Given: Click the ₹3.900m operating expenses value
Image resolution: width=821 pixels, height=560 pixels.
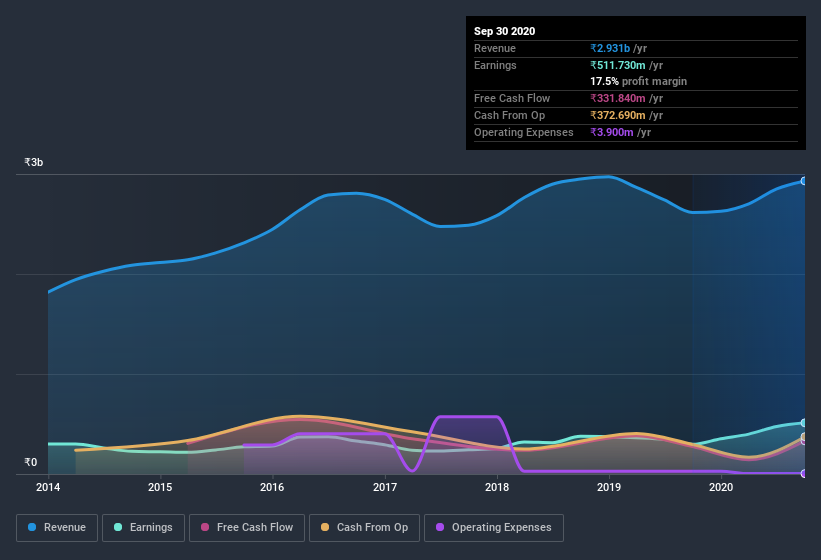Looking at the screenshot, I should click(612, 132).
